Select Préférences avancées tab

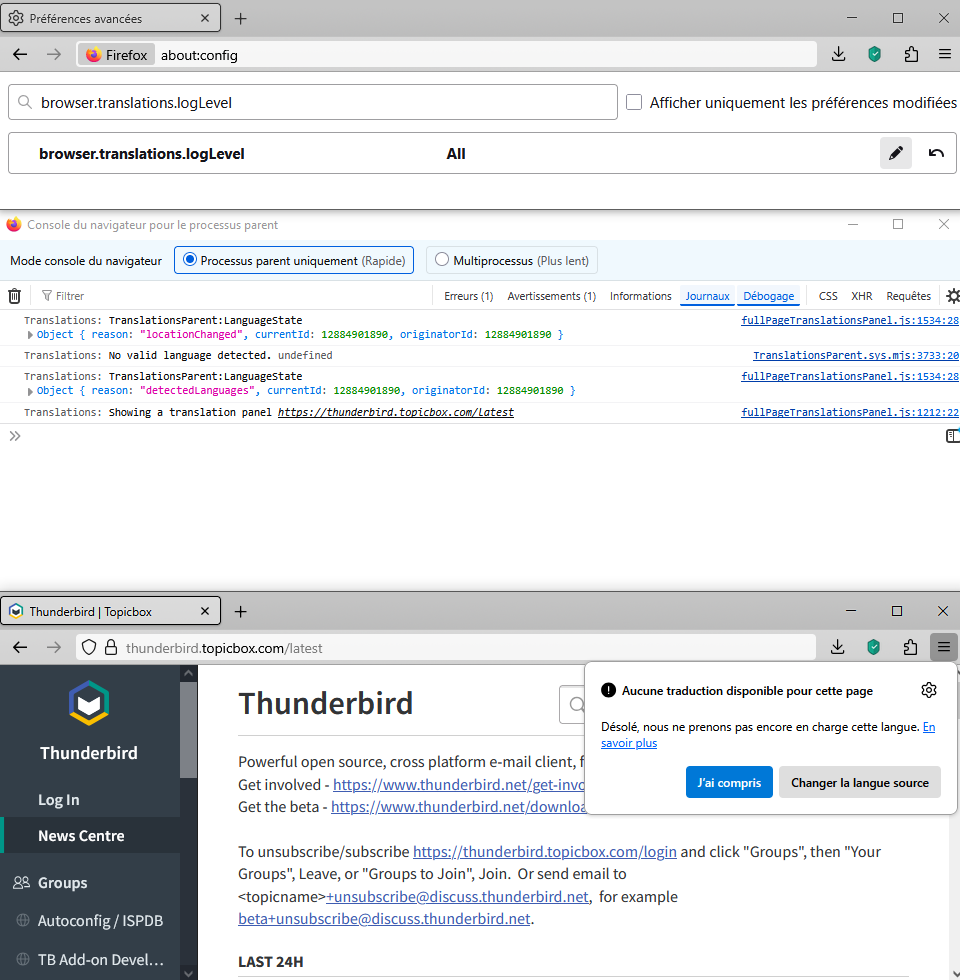click(111, 18)
